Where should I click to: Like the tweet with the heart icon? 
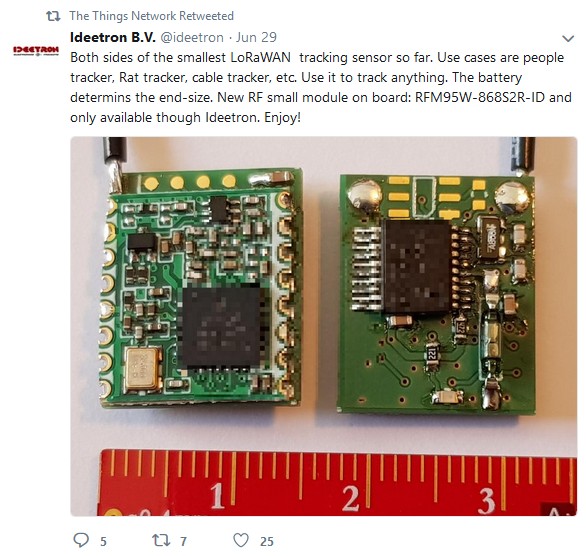pyautogui.click(x=241, y=540)
